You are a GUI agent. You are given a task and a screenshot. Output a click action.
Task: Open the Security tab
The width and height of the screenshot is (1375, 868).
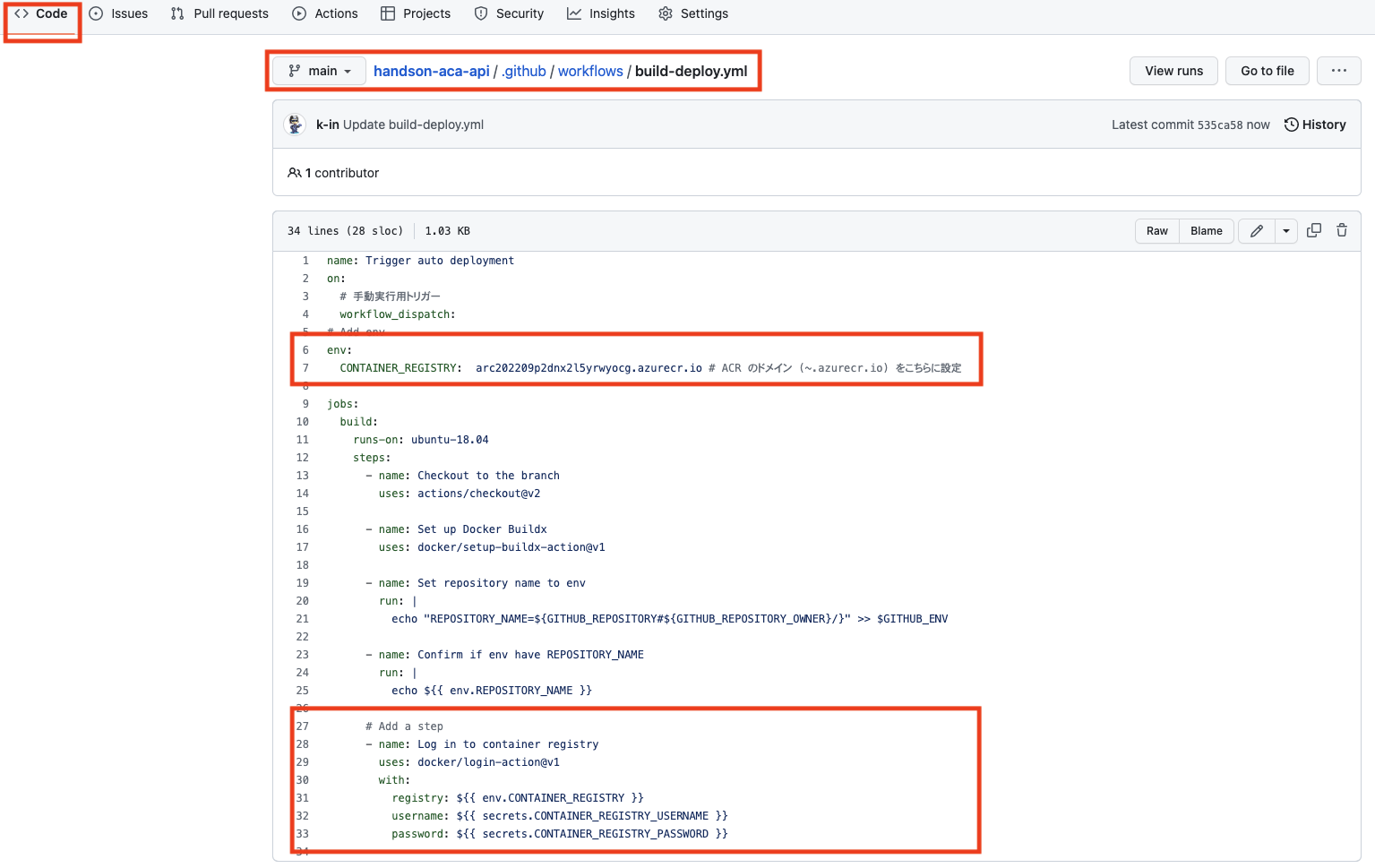point(509,13)
